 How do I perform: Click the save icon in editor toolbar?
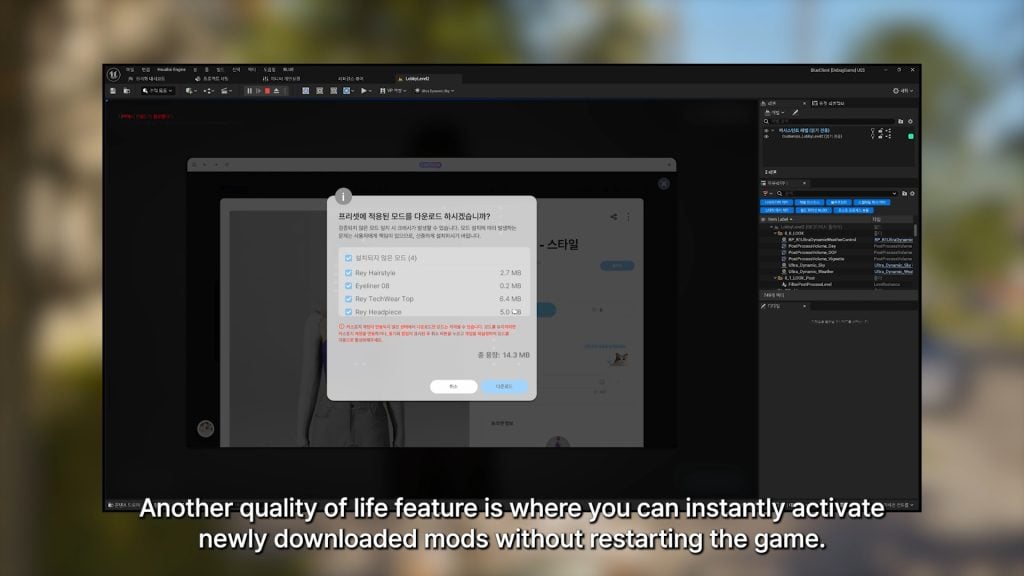click(x=113, y=91)
